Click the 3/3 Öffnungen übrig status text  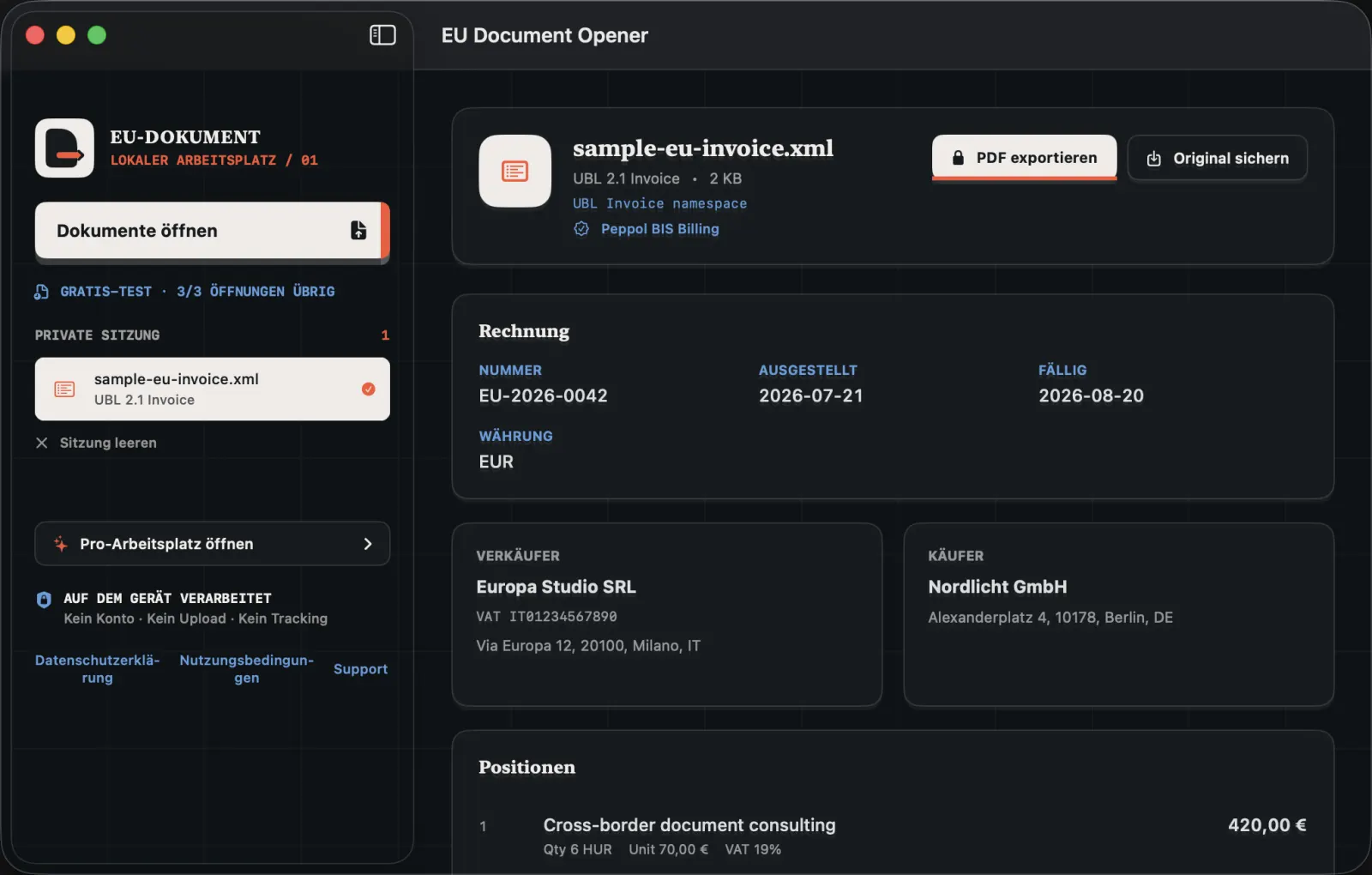[x=256, y=292]
